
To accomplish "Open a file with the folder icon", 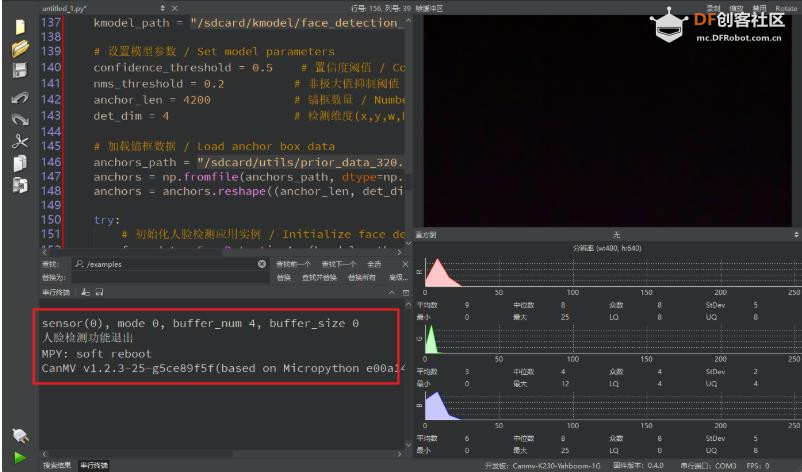I will 19,48.
